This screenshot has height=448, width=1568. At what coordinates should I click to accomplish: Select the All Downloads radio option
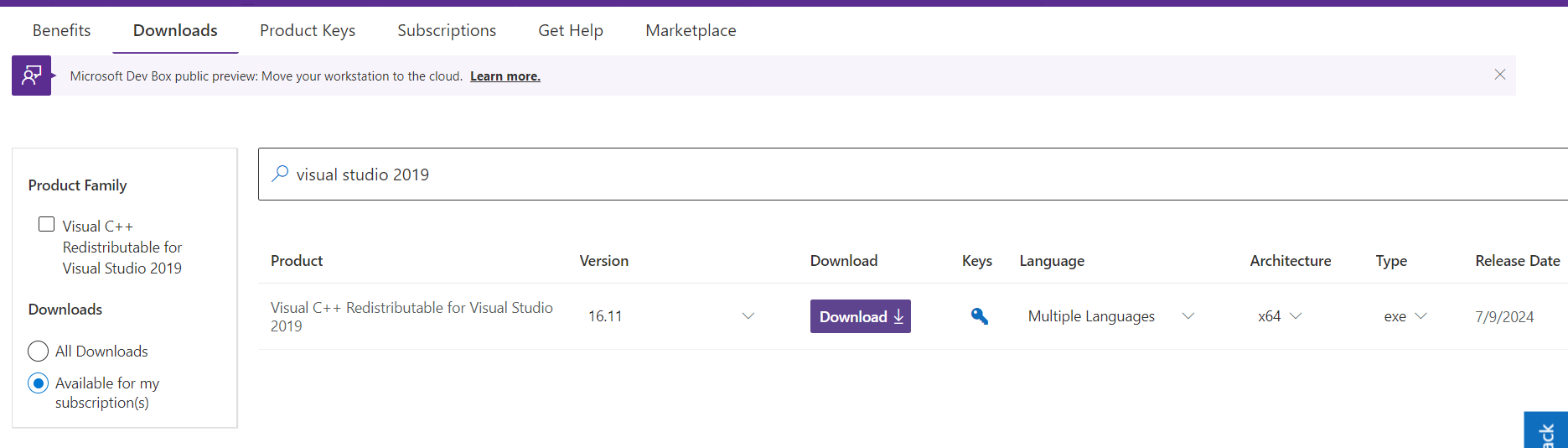39,351
